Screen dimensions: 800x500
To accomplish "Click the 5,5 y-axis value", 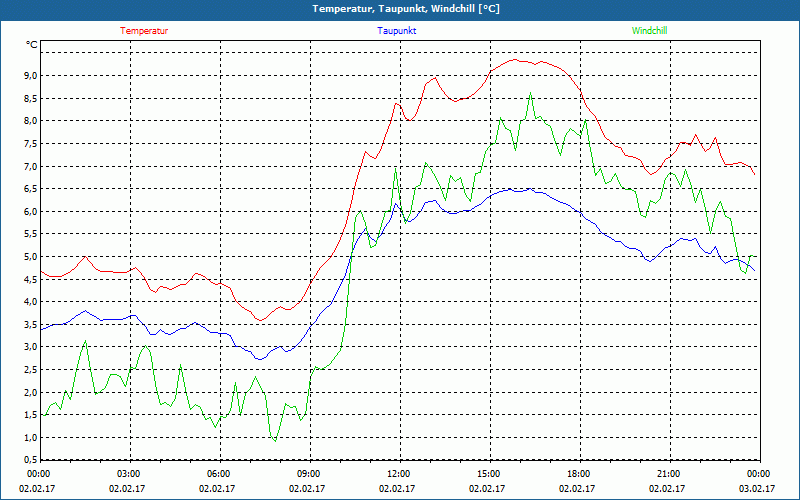I will point(31,234).
